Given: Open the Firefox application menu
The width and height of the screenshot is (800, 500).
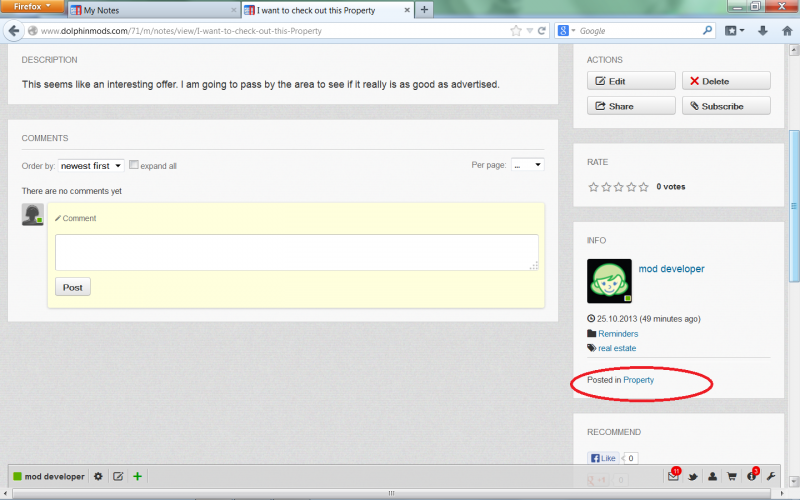Looking at the screenshot, I should pos(32,7).
